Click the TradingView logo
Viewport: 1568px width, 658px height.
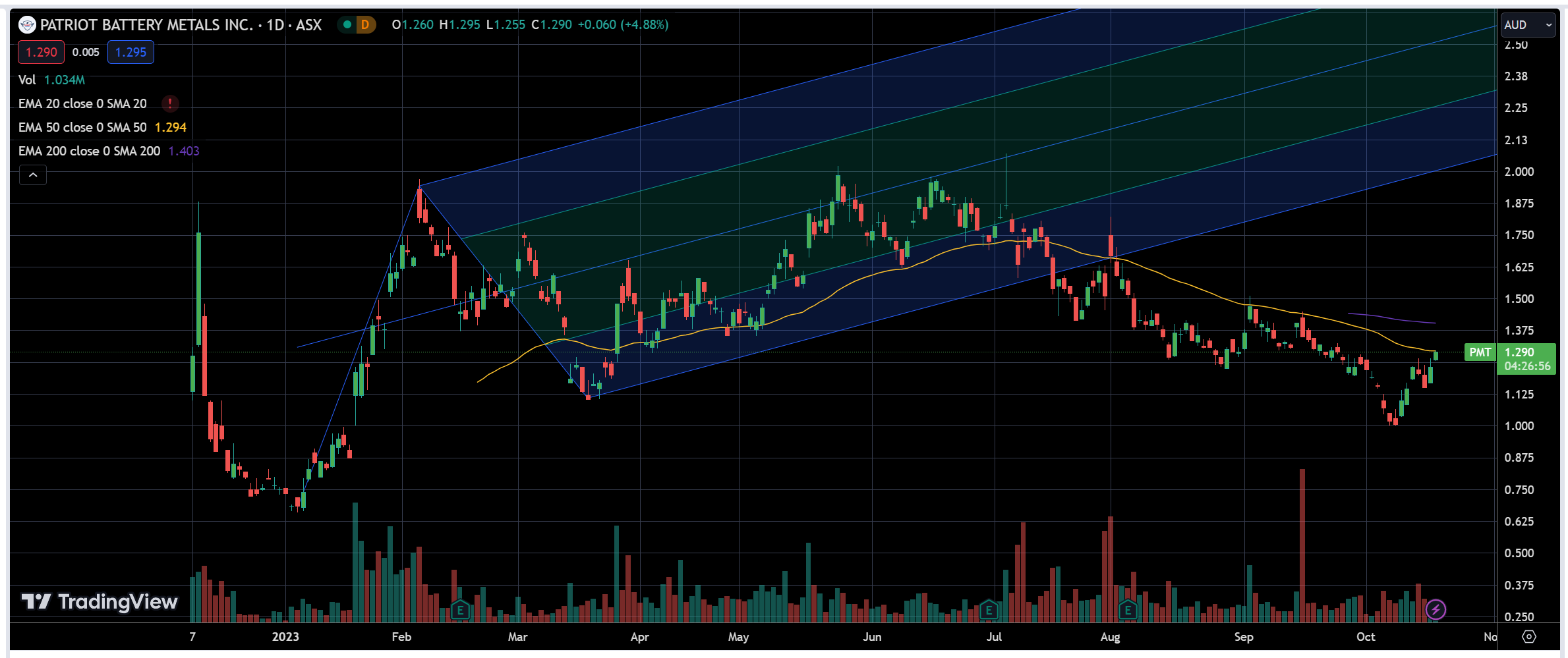[x=100, y=601]
